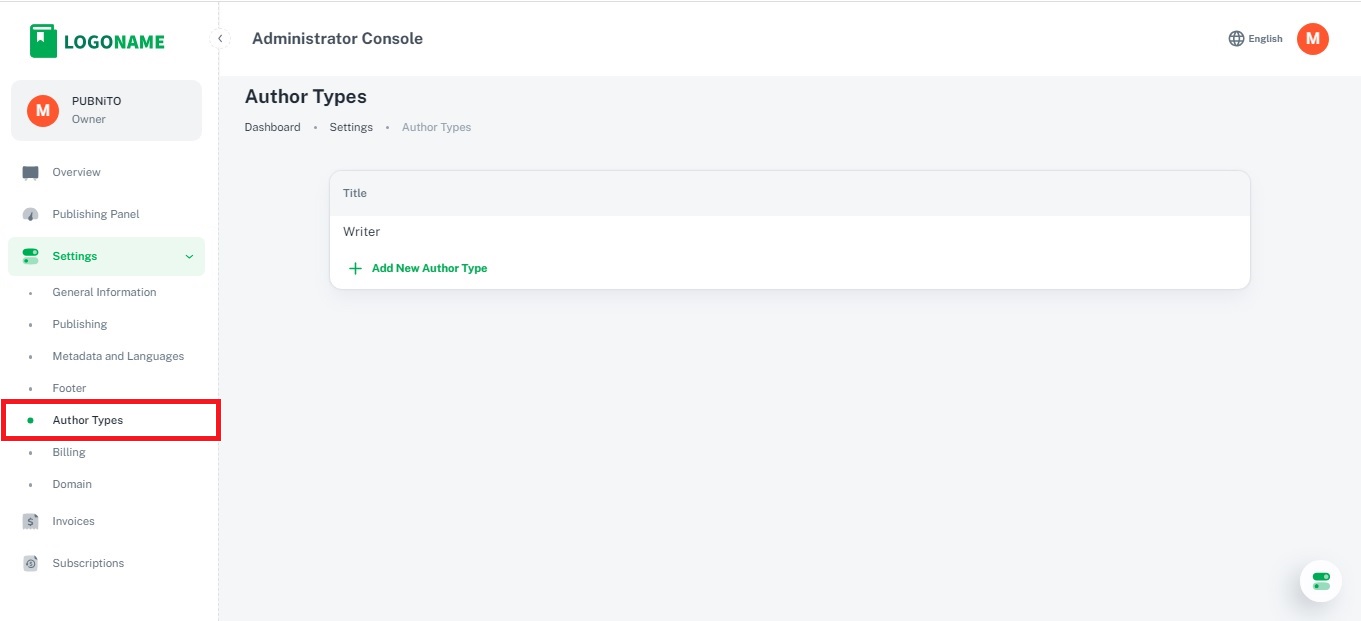Screen dimensions: 1361x621
Task: Click the globe language icon
Action: (x=1236, y=39)
